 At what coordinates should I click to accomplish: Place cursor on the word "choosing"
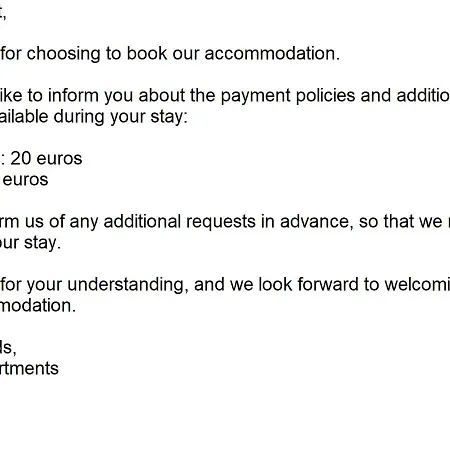coord(63,54)
